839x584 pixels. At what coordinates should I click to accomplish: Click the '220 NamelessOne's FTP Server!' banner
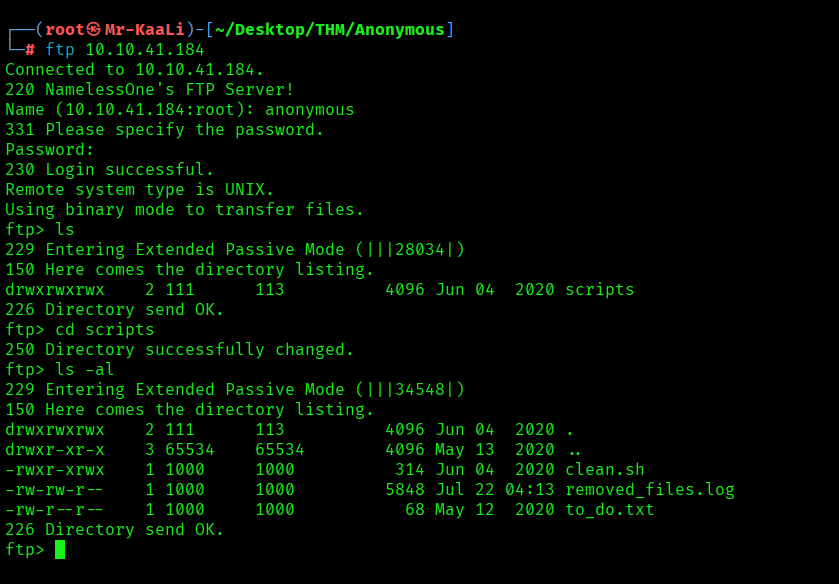pos(150,89)
